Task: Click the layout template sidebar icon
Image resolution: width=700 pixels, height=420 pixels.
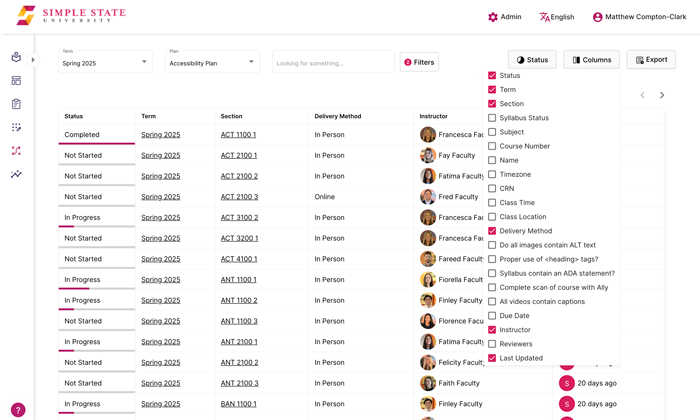Action: click(x=16, y=81)
